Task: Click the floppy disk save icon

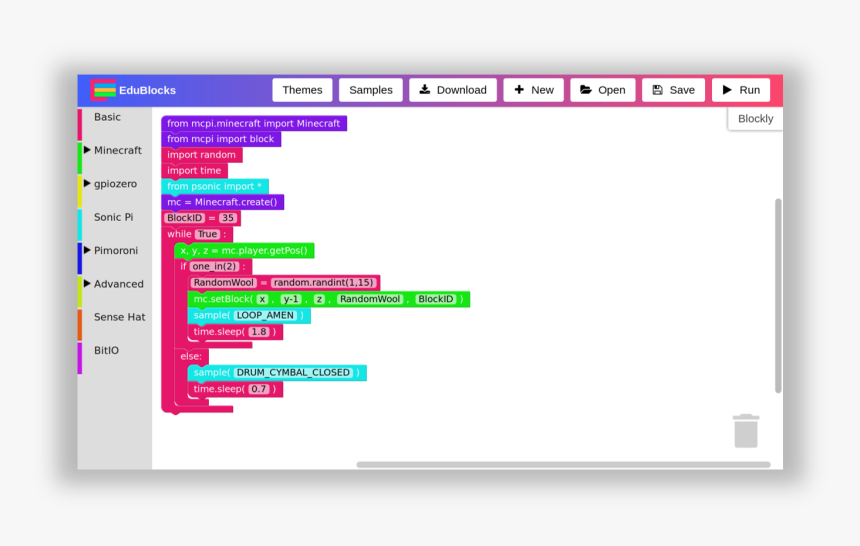Action: tap(657, 90)
